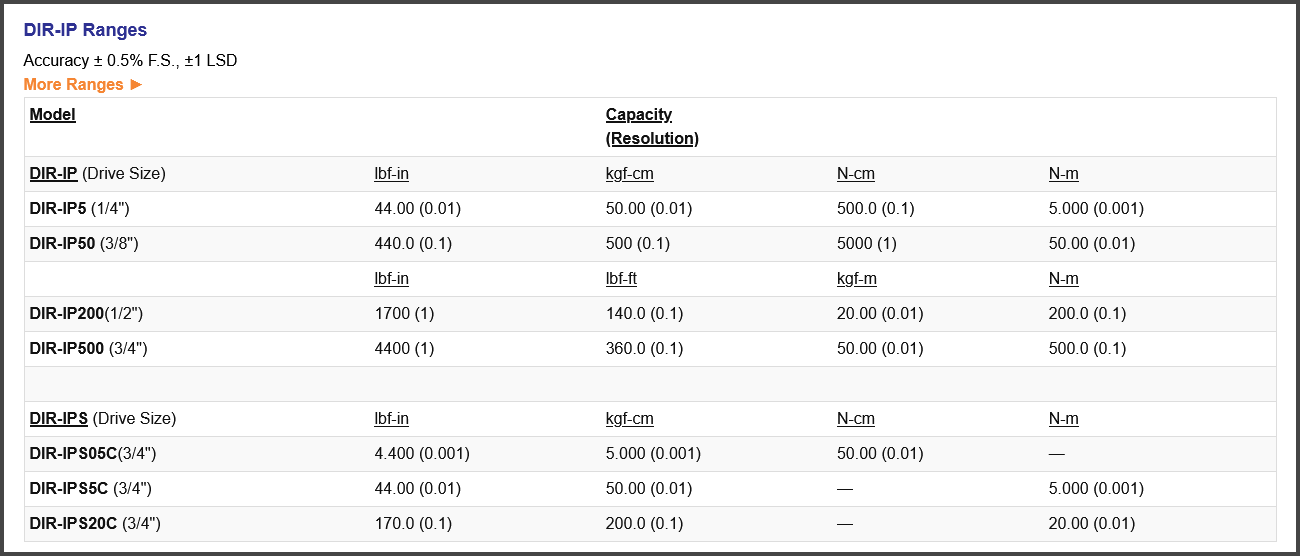Click the DIR-IP Ranges heading
This screenshot has width=1300, height=556.
pyautogui.click(x=85, y=30)
